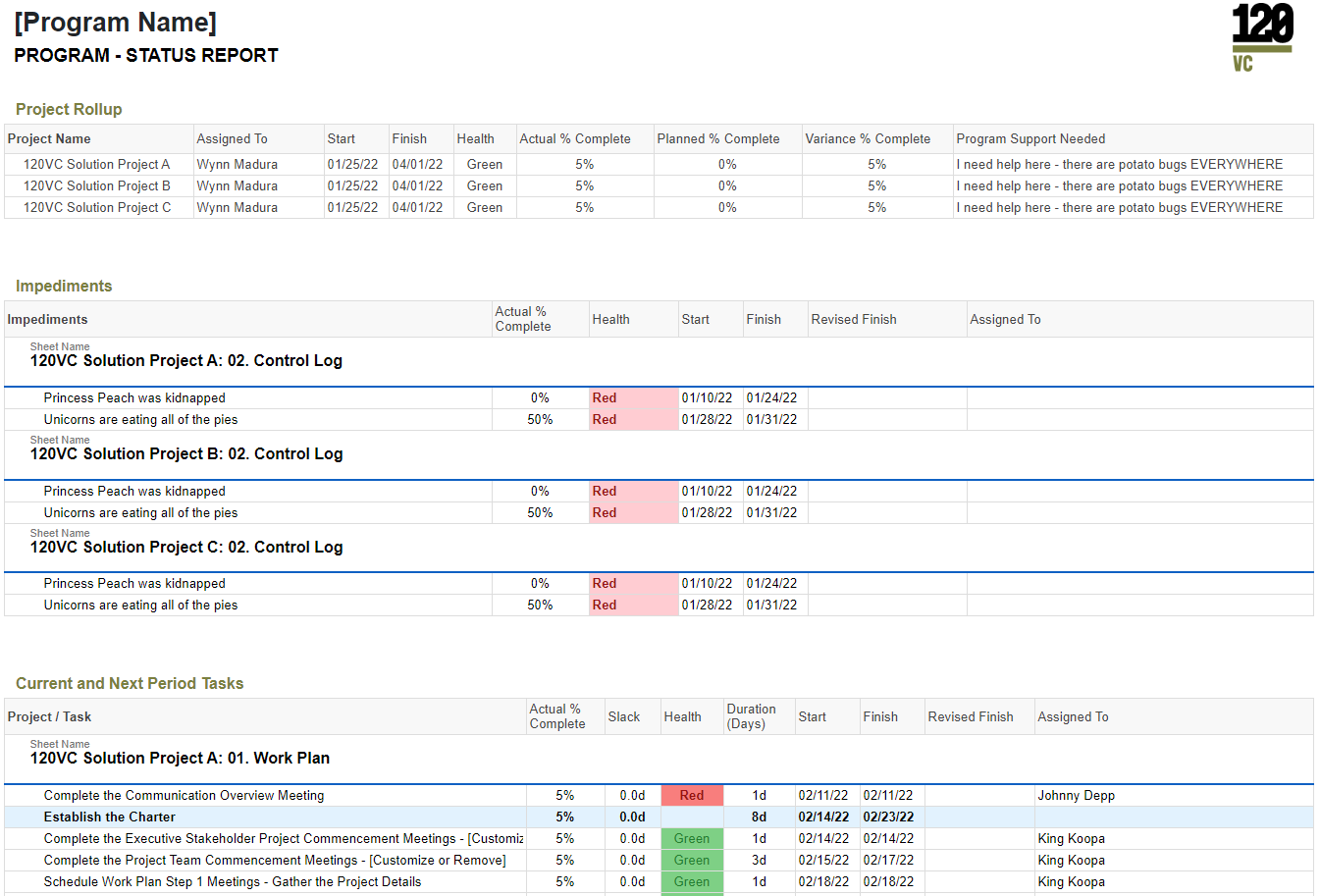
Task: Click Red health cell for Project A Princess Peach
Action: (x=634, y=398)
